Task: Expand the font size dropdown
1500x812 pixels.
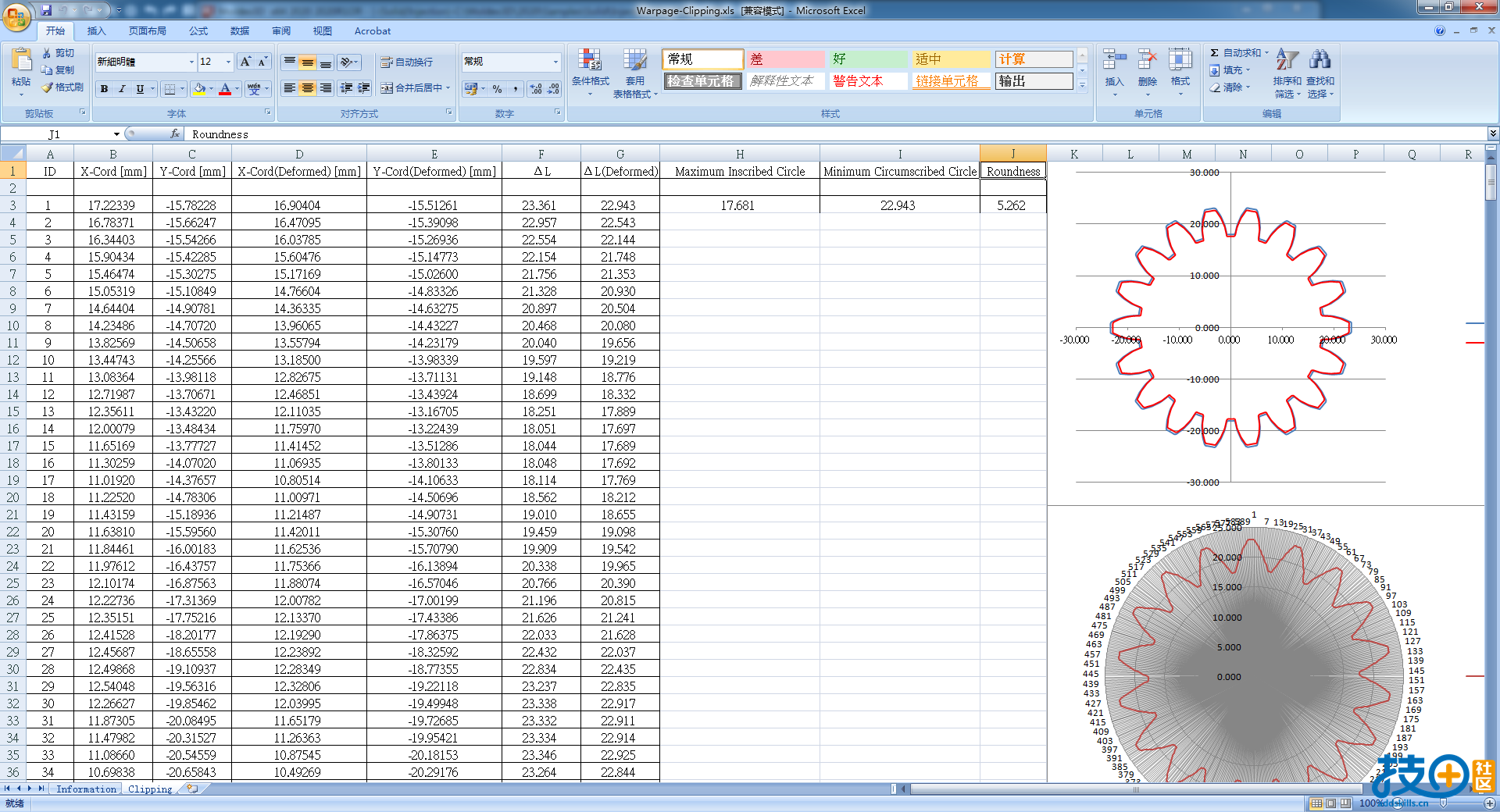Action: 228,62
